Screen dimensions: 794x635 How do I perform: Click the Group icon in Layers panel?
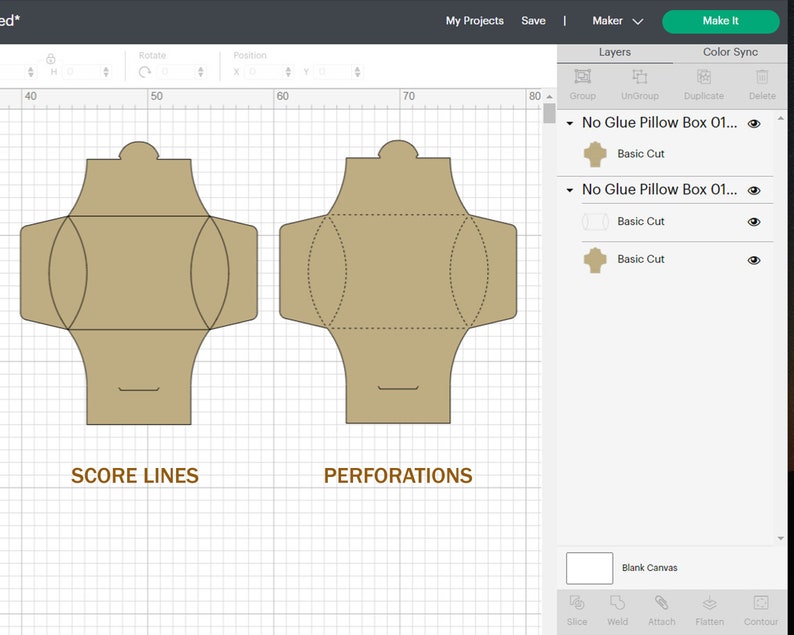582,76
